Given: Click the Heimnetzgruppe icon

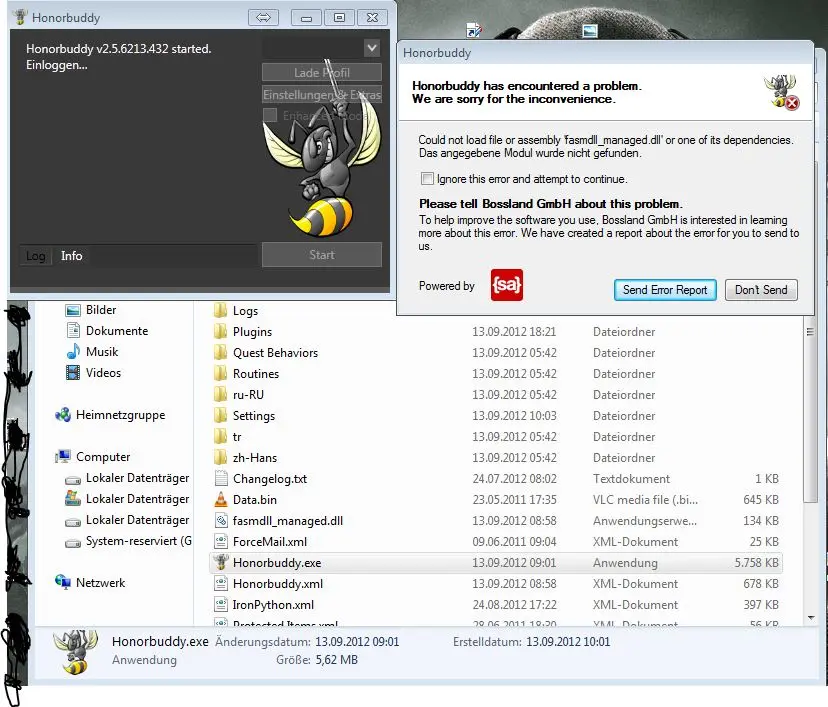Looking at the screenshot, I should point(63,415).
